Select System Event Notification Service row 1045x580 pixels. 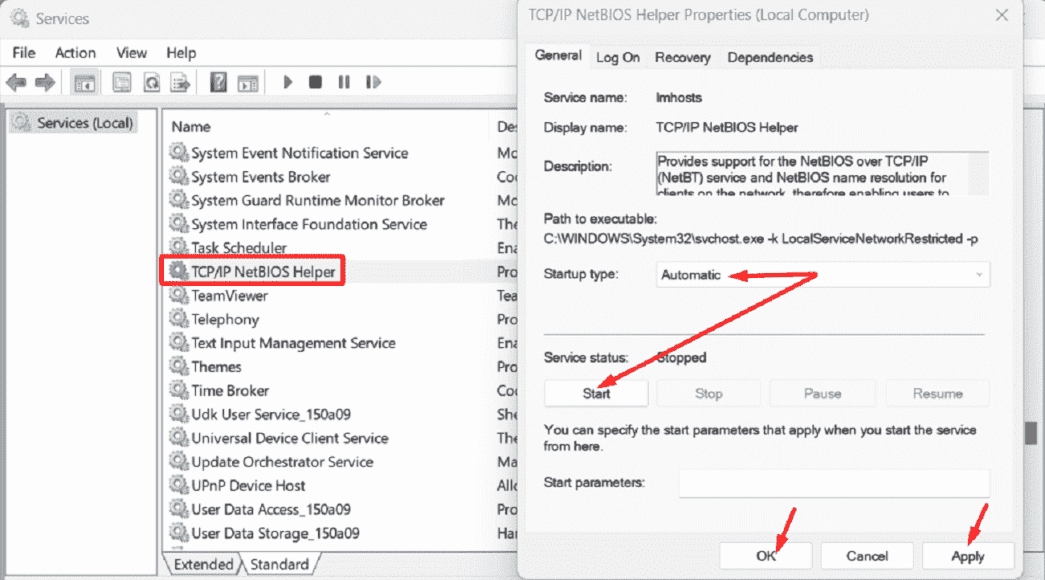point(299,153)
